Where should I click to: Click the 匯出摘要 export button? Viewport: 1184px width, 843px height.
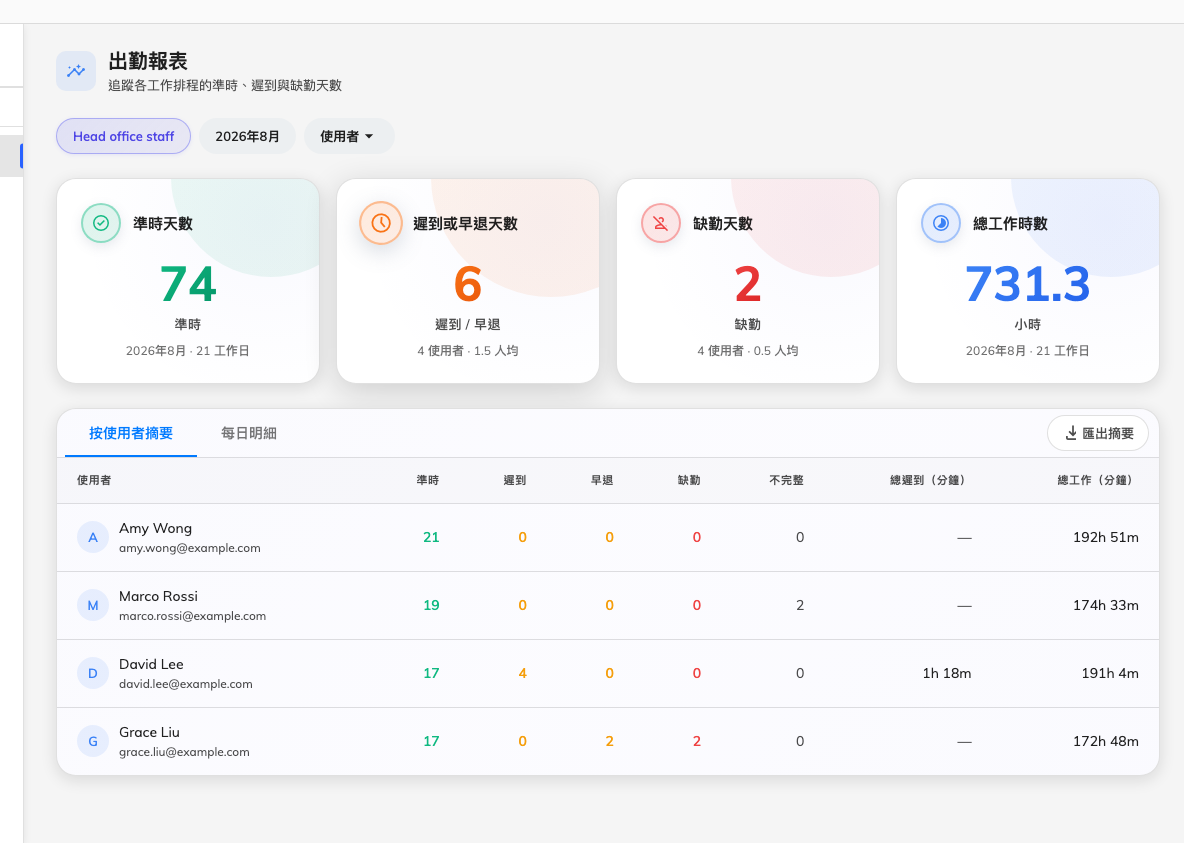[1098, 434]
